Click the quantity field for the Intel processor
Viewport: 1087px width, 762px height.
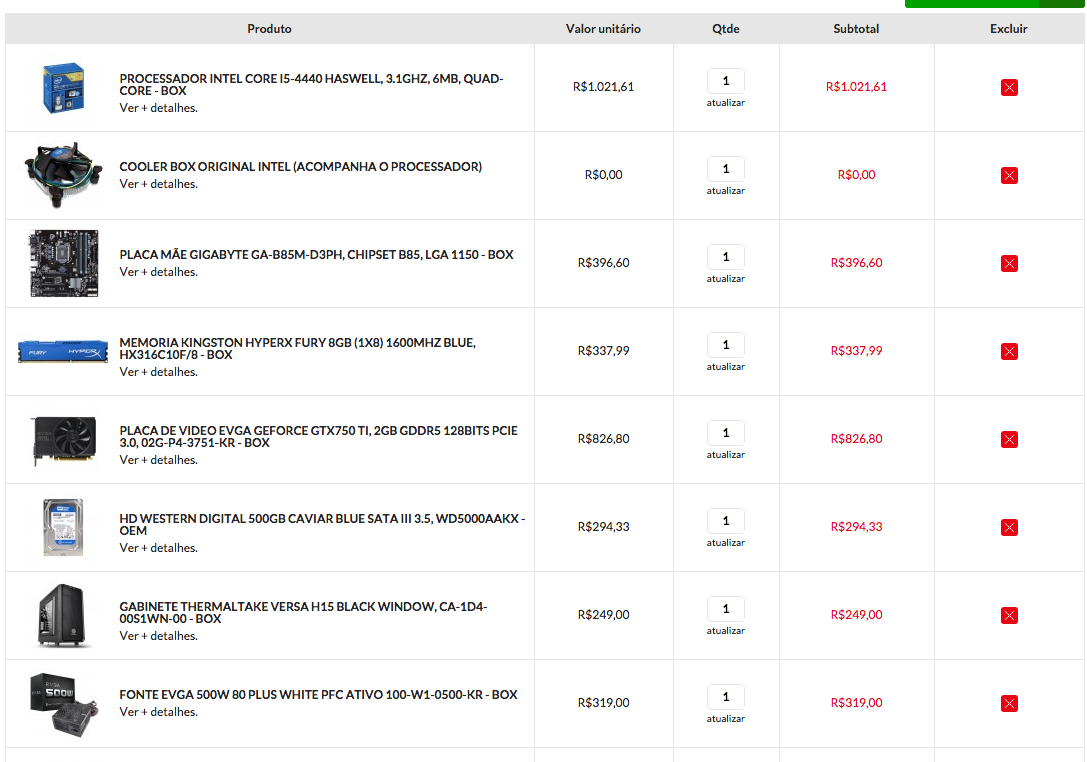pyautogui.click(x=726, y=81)
